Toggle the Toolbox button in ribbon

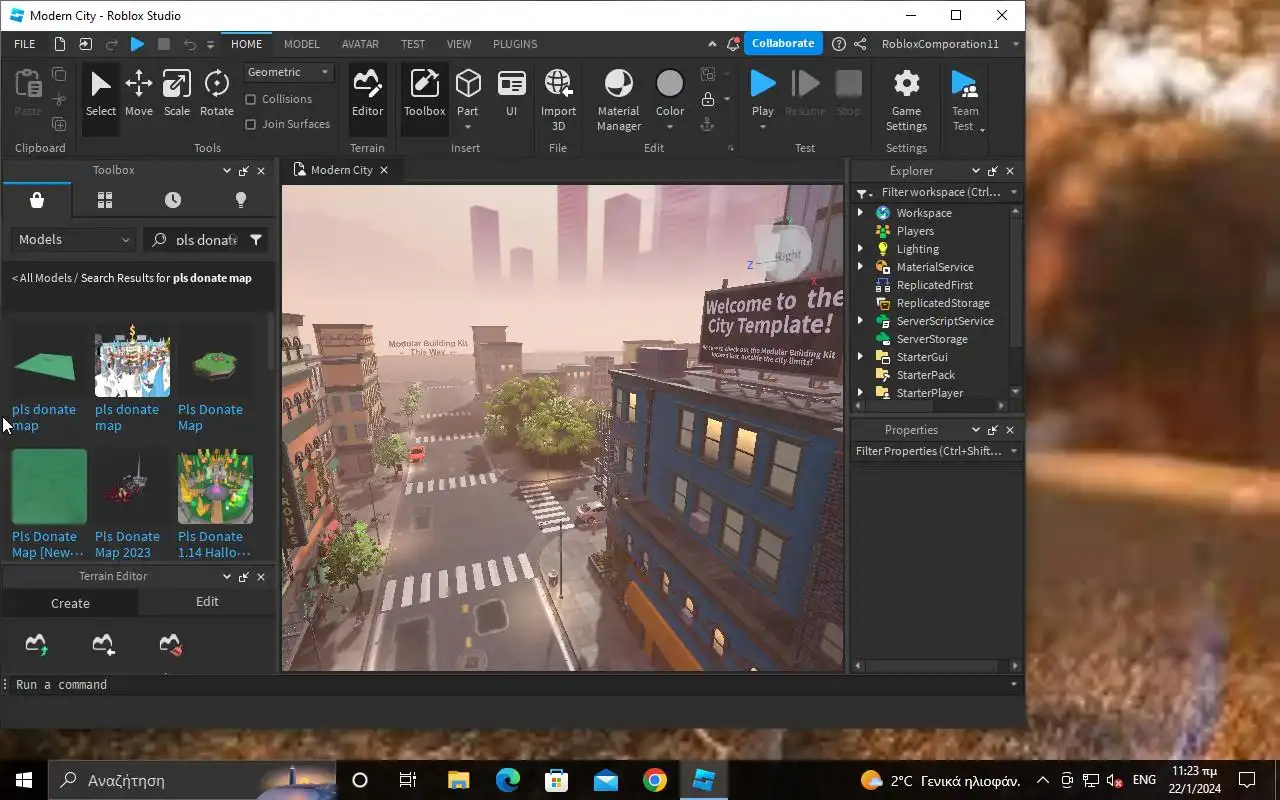[424, 94]
